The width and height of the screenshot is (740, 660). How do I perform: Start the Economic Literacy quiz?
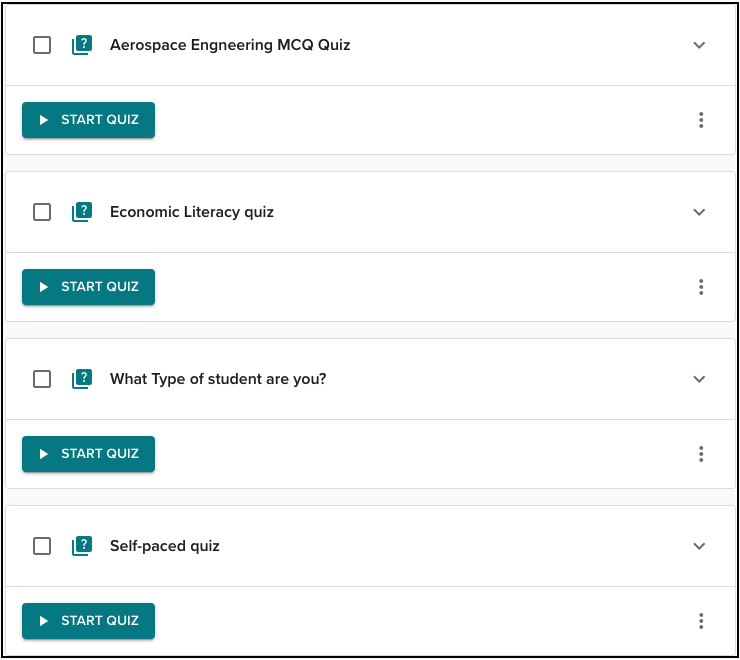click(x=88, y=287)
